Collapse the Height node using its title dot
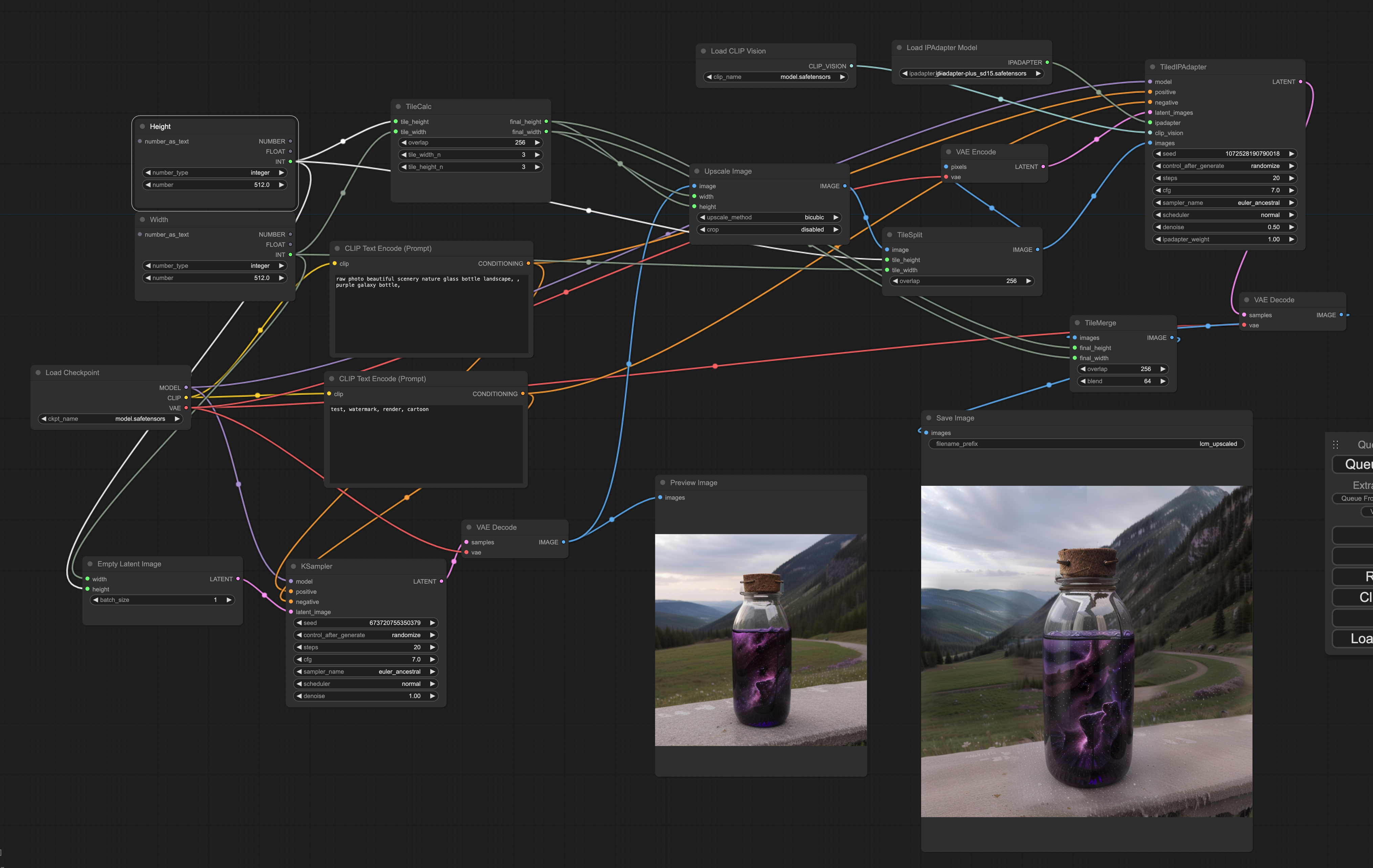The image size is (1373, 868). [143, 127]
